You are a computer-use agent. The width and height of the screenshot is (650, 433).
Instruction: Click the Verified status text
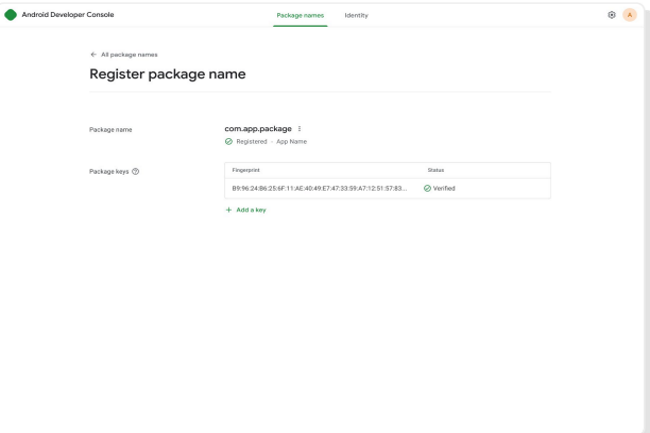click(444, 188)
